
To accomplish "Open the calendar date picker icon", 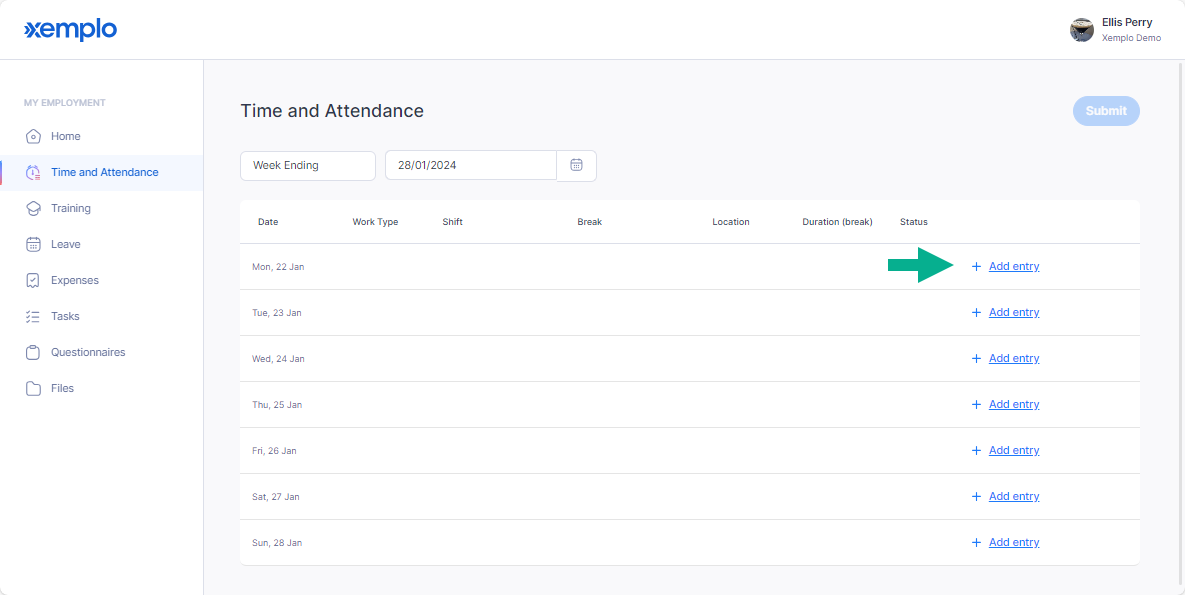I will [577, 166].
